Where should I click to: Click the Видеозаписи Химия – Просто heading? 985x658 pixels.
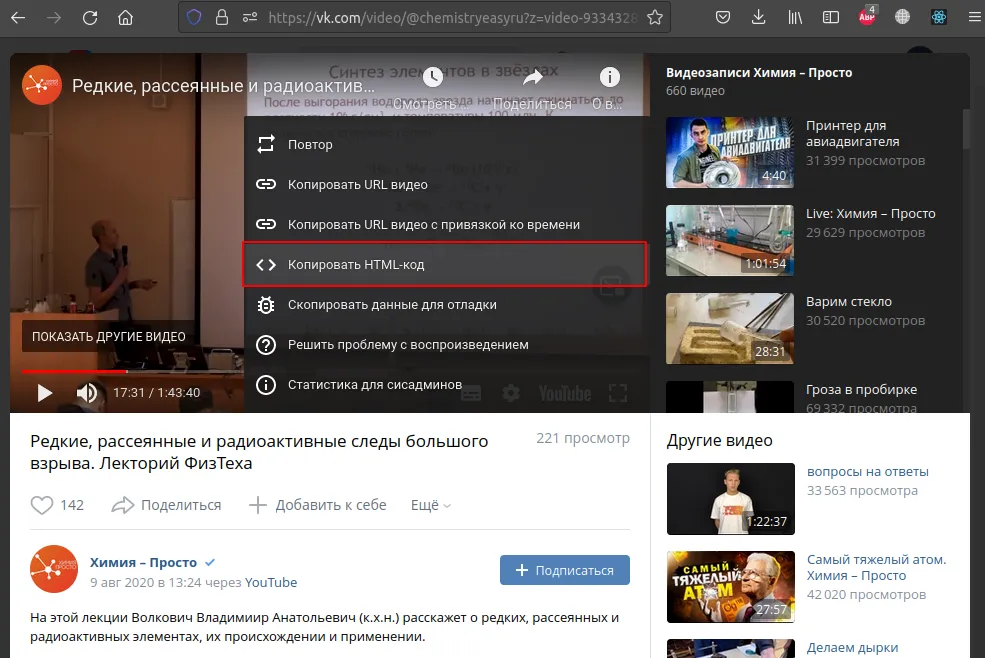(x=759, y=72)
